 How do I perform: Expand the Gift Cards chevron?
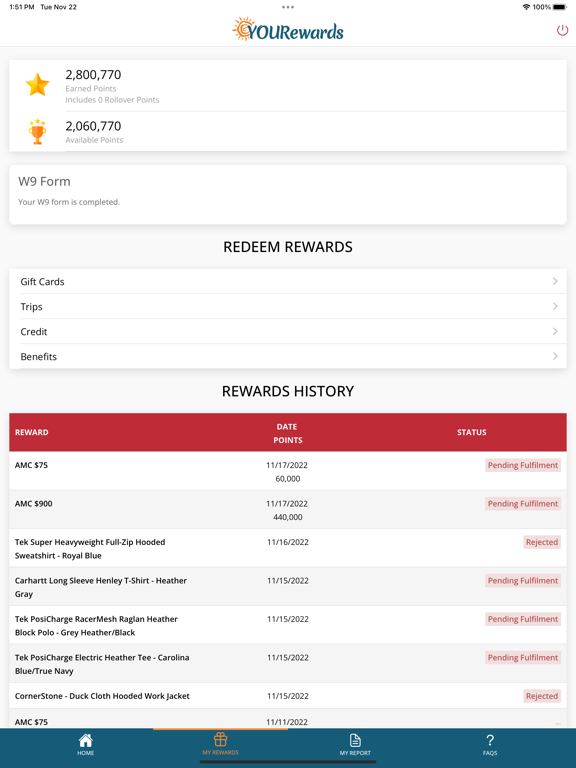click(x=555, y=281)
